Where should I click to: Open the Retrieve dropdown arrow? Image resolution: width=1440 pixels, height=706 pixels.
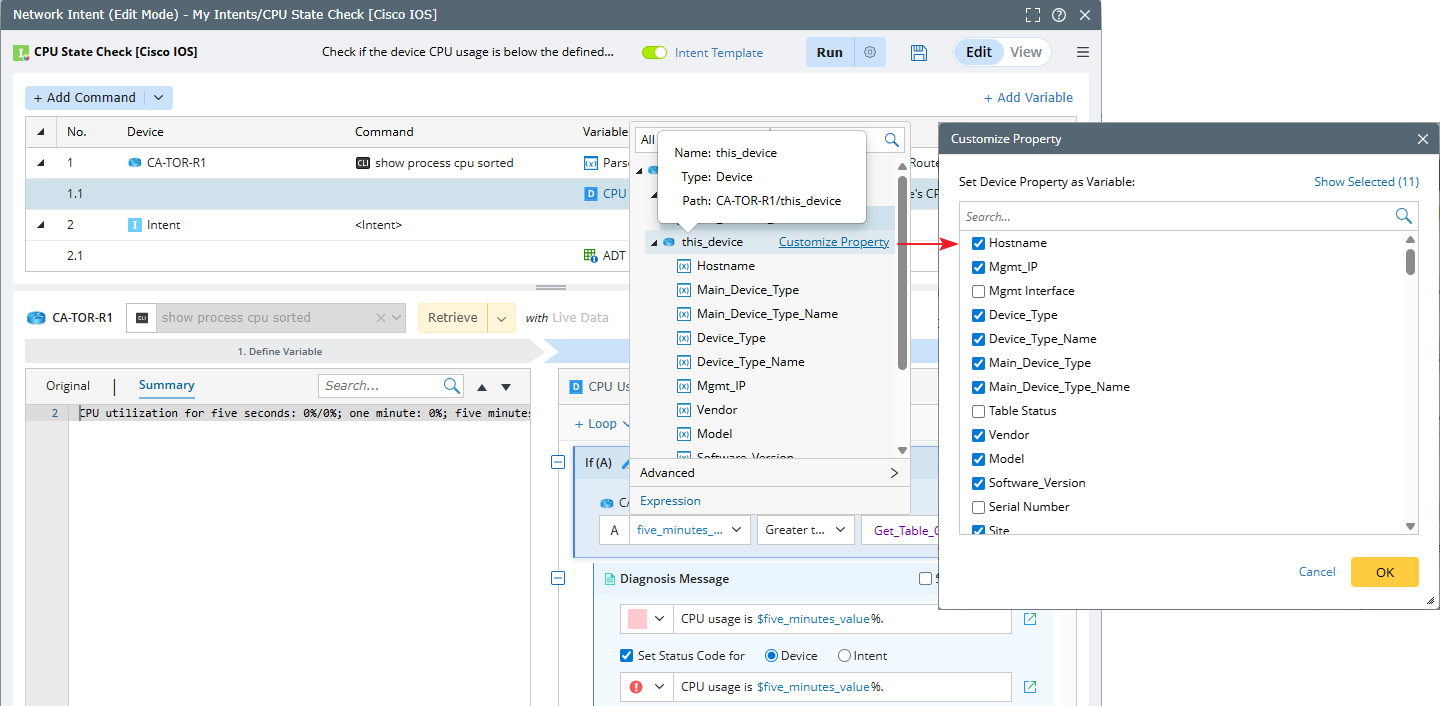(x=501, y=318)
